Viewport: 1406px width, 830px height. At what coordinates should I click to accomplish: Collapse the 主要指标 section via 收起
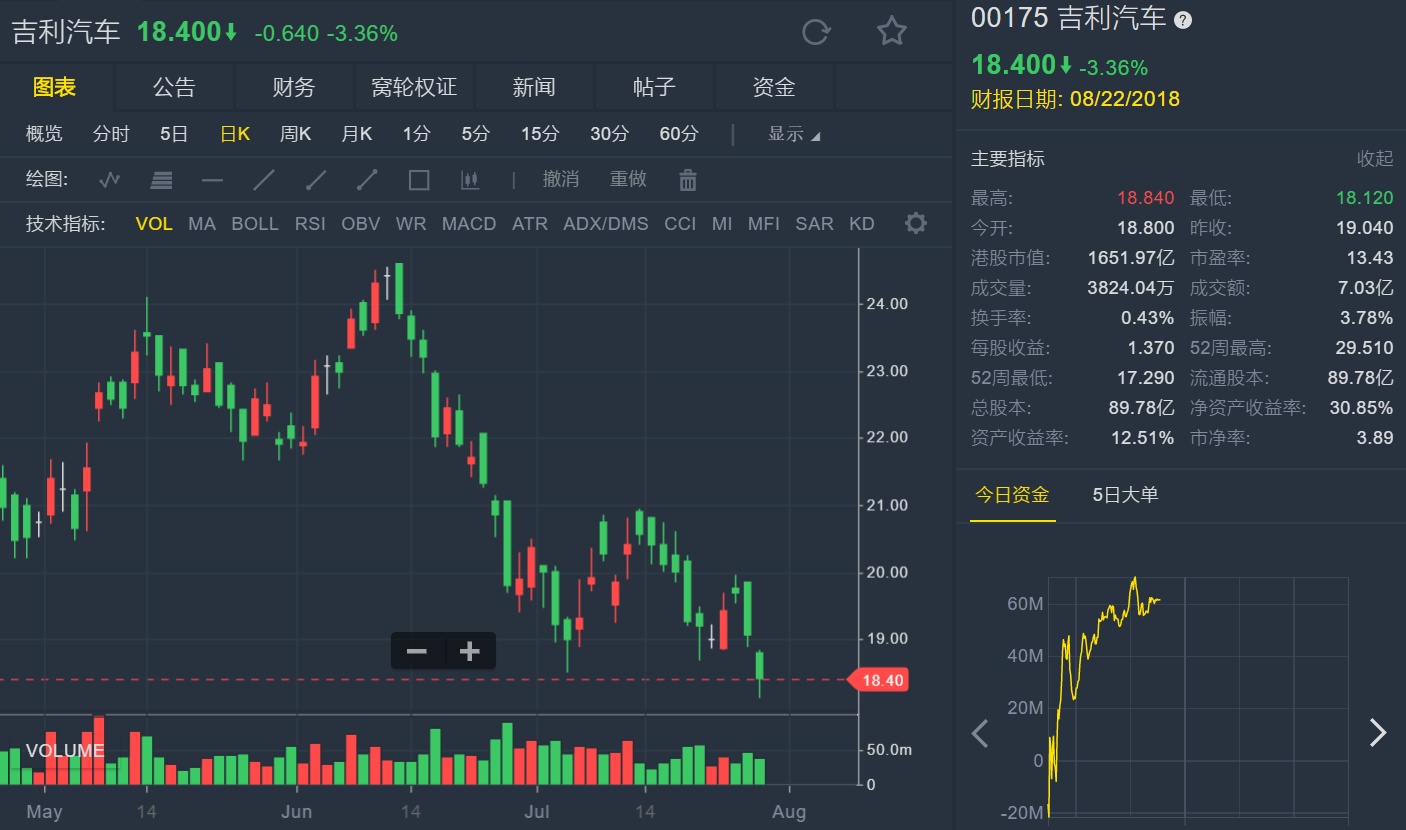pos(1374,159)
